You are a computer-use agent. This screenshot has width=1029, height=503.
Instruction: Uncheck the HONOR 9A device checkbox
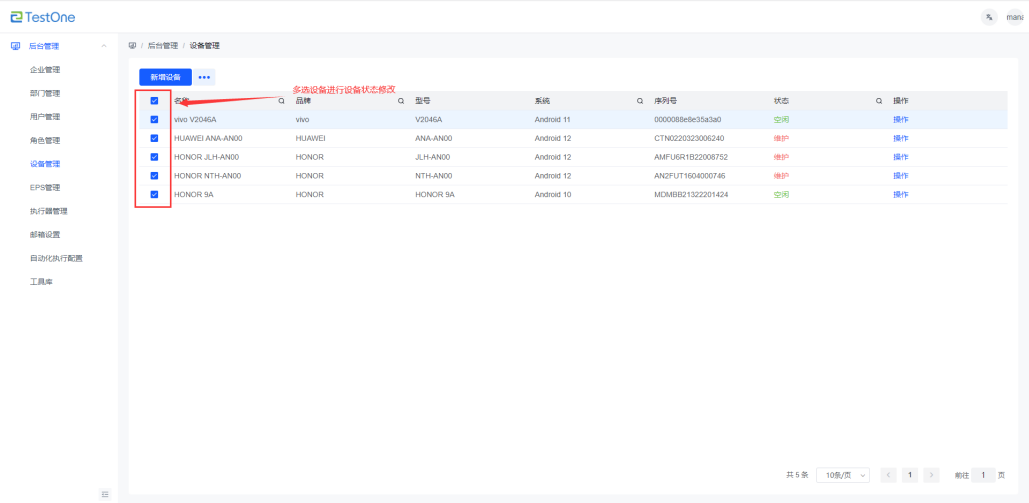click(154, 195)
